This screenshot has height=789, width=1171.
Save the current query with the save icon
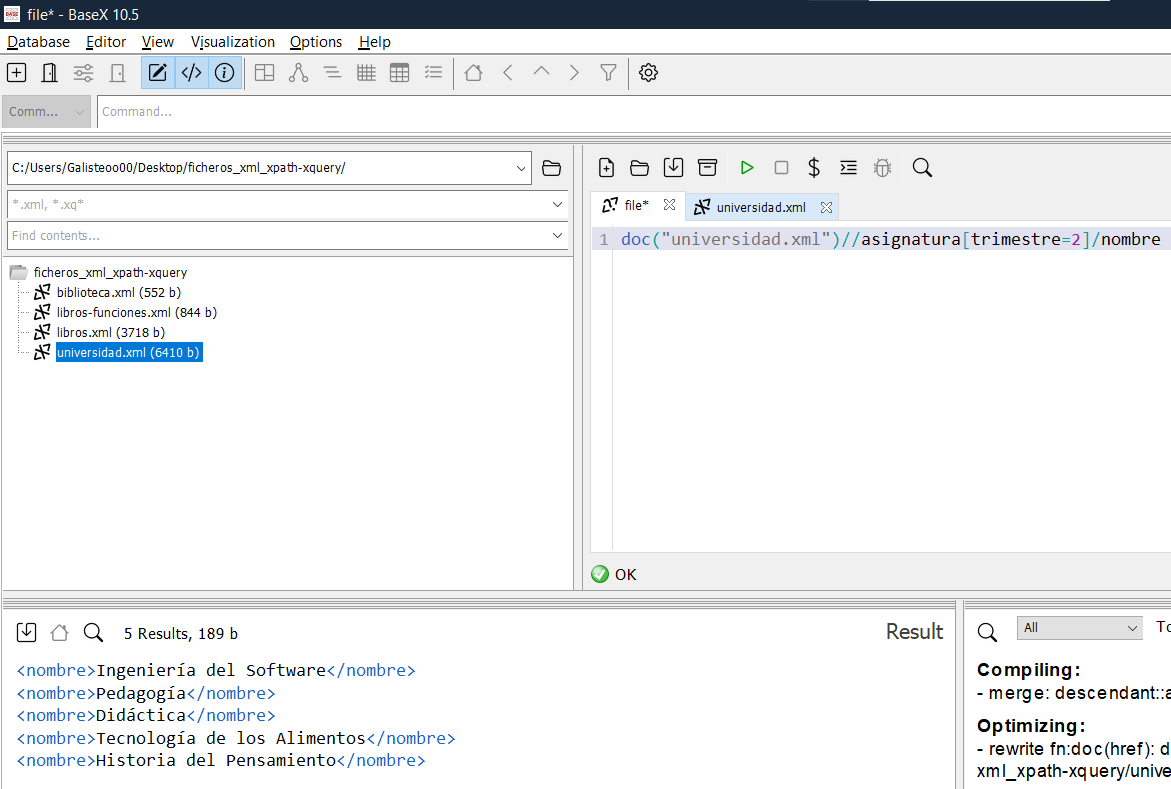[x=673, y=167]
